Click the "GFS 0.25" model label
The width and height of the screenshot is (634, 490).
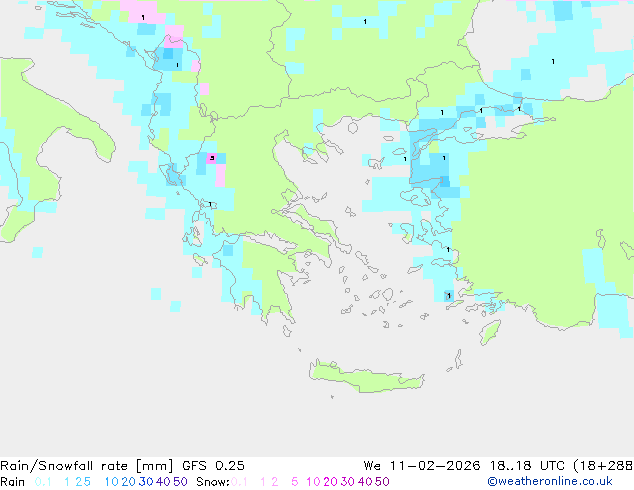tap(213, 466)
